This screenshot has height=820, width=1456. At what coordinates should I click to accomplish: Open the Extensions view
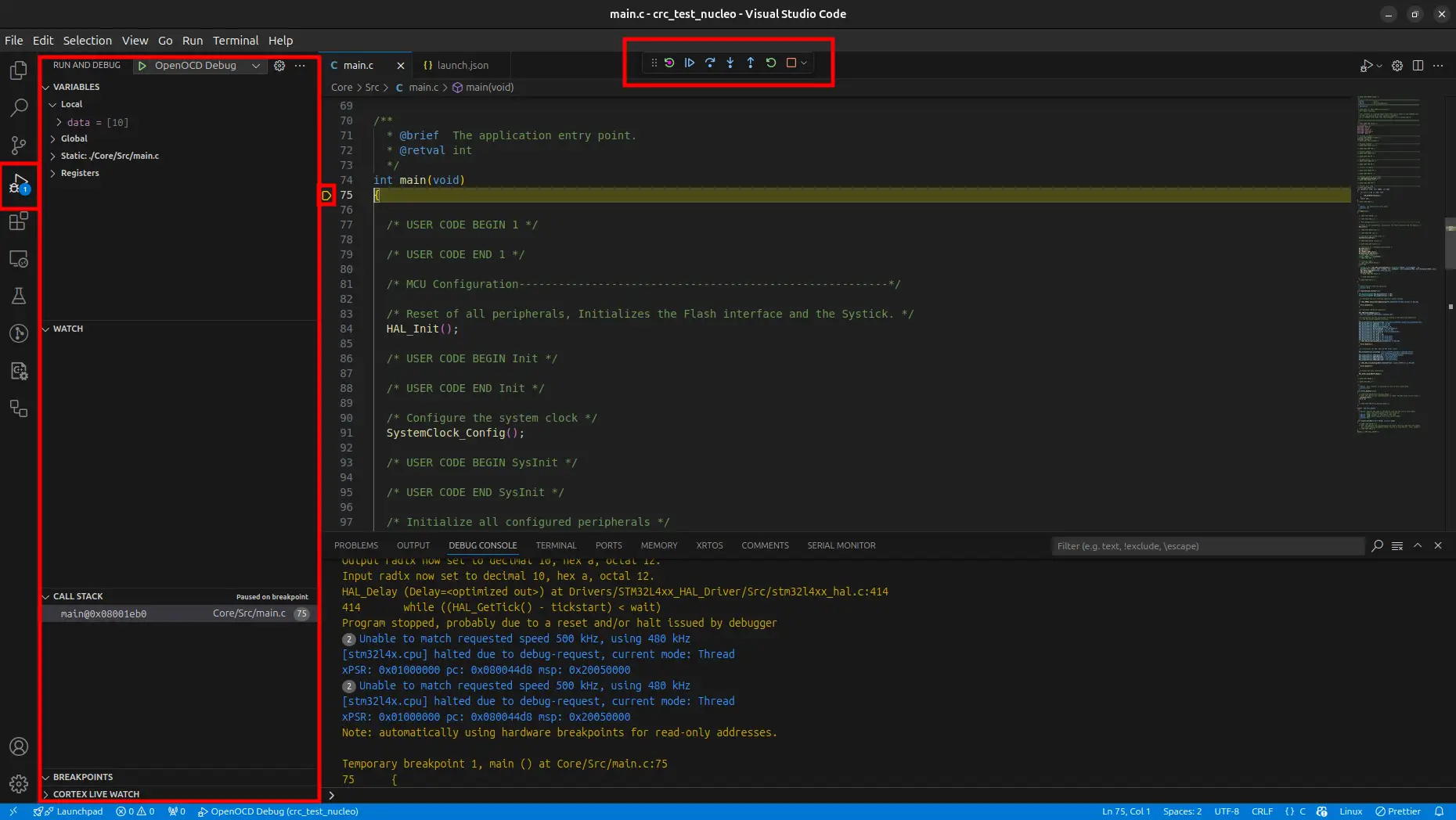click(19, 221)
